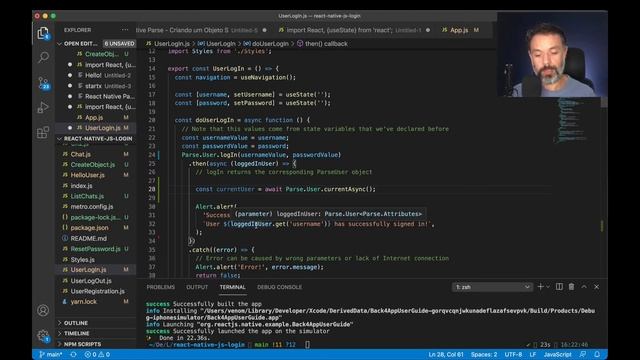
Task: Open the Accounts menu icon
Action: 43,311
